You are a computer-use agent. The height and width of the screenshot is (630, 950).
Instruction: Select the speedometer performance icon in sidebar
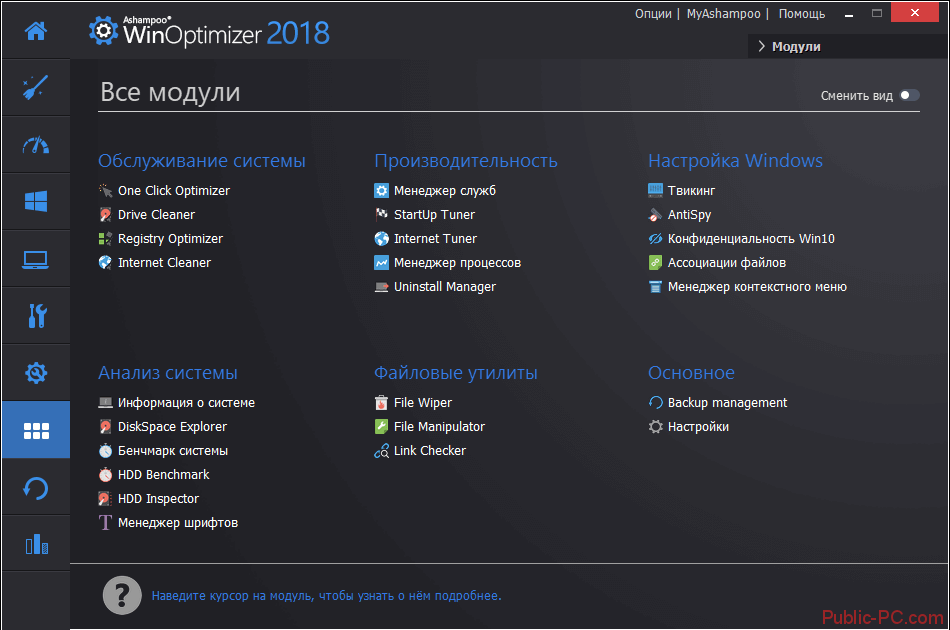pyautogui.click(x=36, y=145)
